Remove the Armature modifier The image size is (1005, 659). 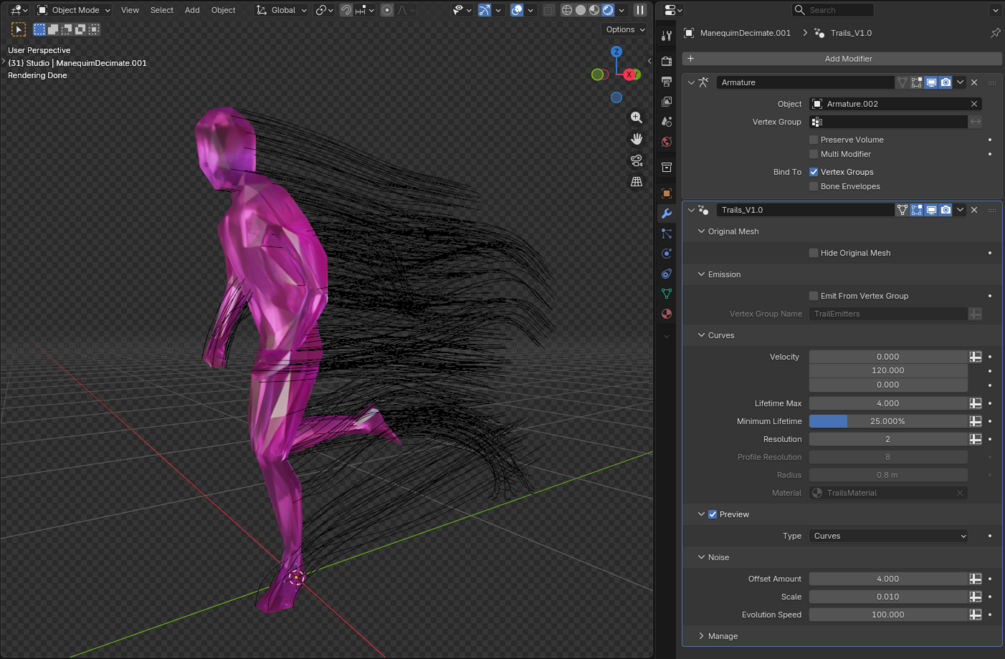point(974,82)
